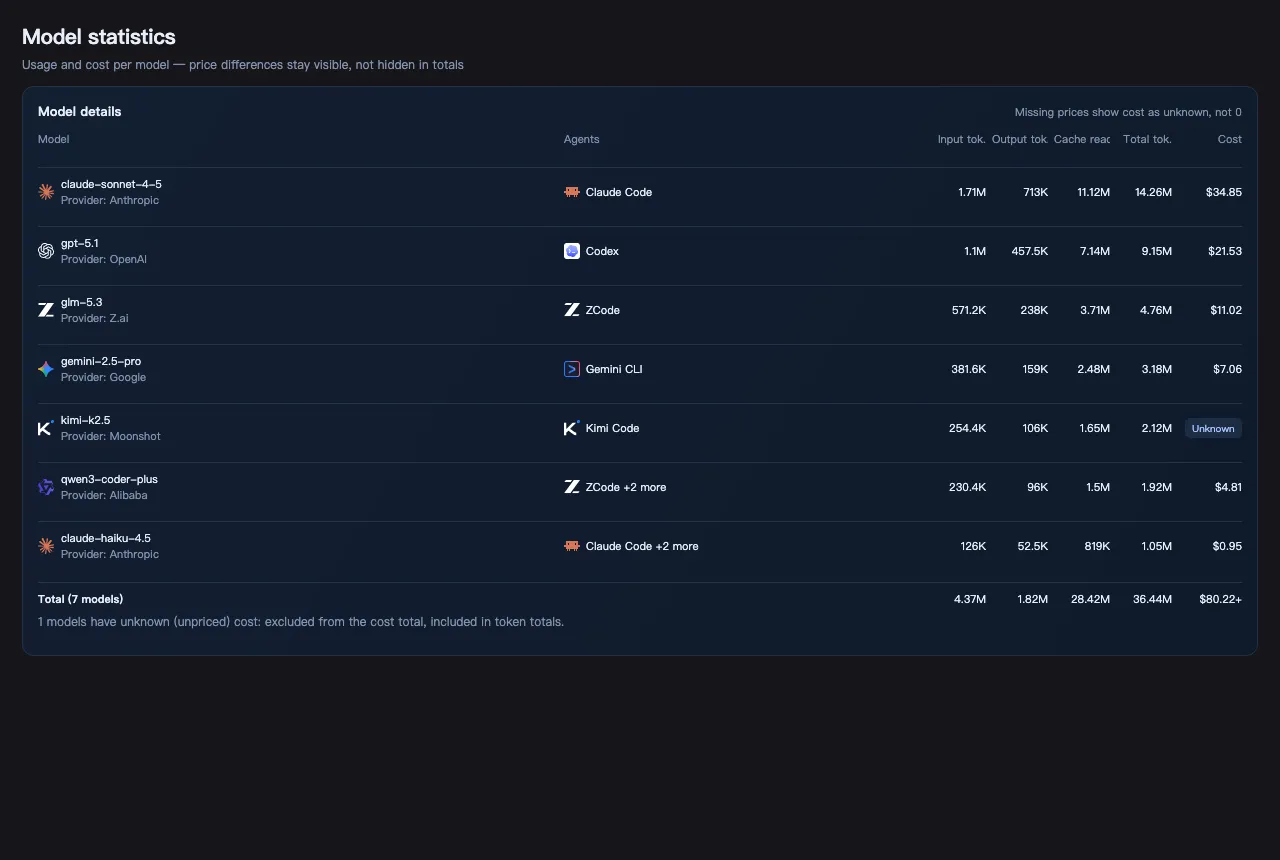The height and width of the screenshot is (860, 1280).
Task: Click the Anthropic icon beside claude-sonnet-4-5
Action: (46, 192)
